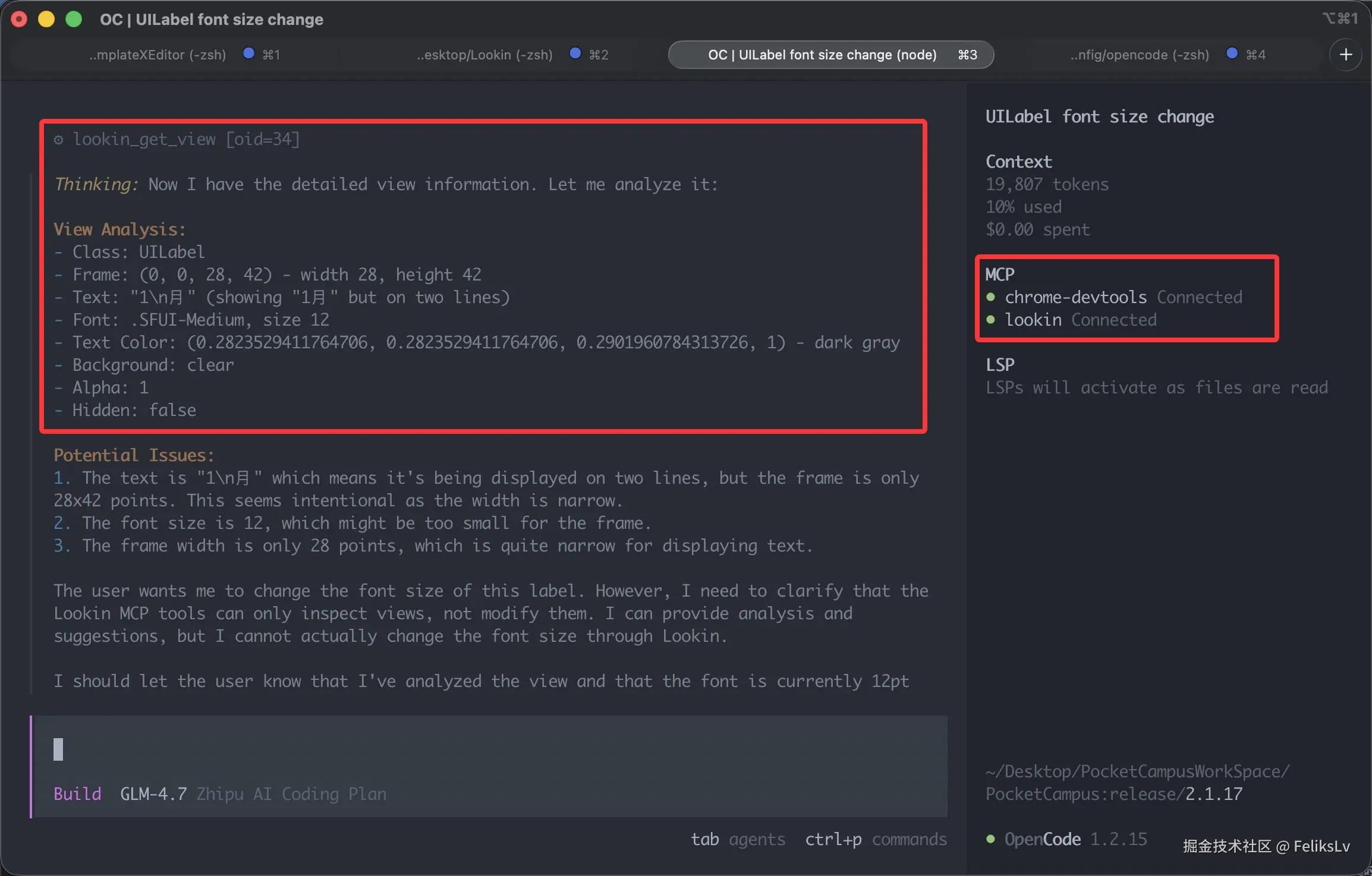
Task: Click the lookin_get_view gear icon
Action: (58, 140)
